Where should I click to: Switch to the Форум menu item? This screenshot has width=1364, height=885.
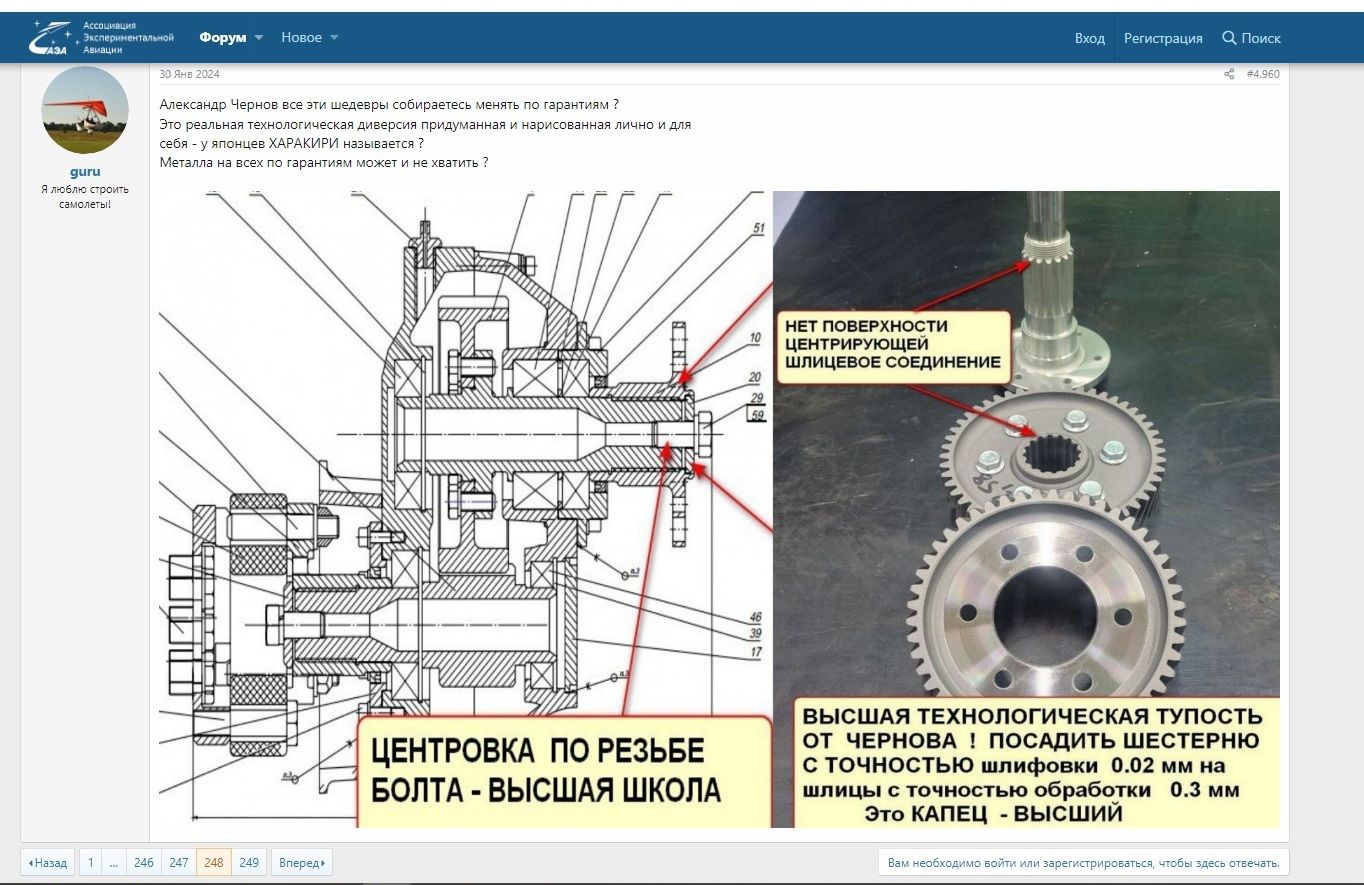tap(224, 37)
